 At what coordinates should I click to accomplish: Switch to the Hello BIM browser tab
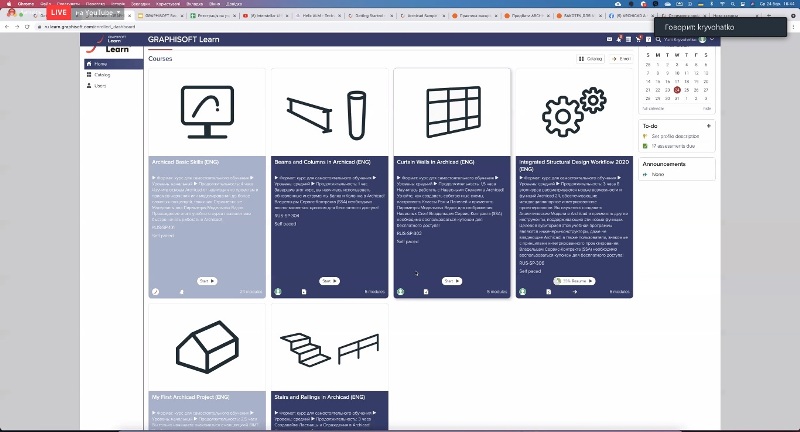(x=316, y=16)
